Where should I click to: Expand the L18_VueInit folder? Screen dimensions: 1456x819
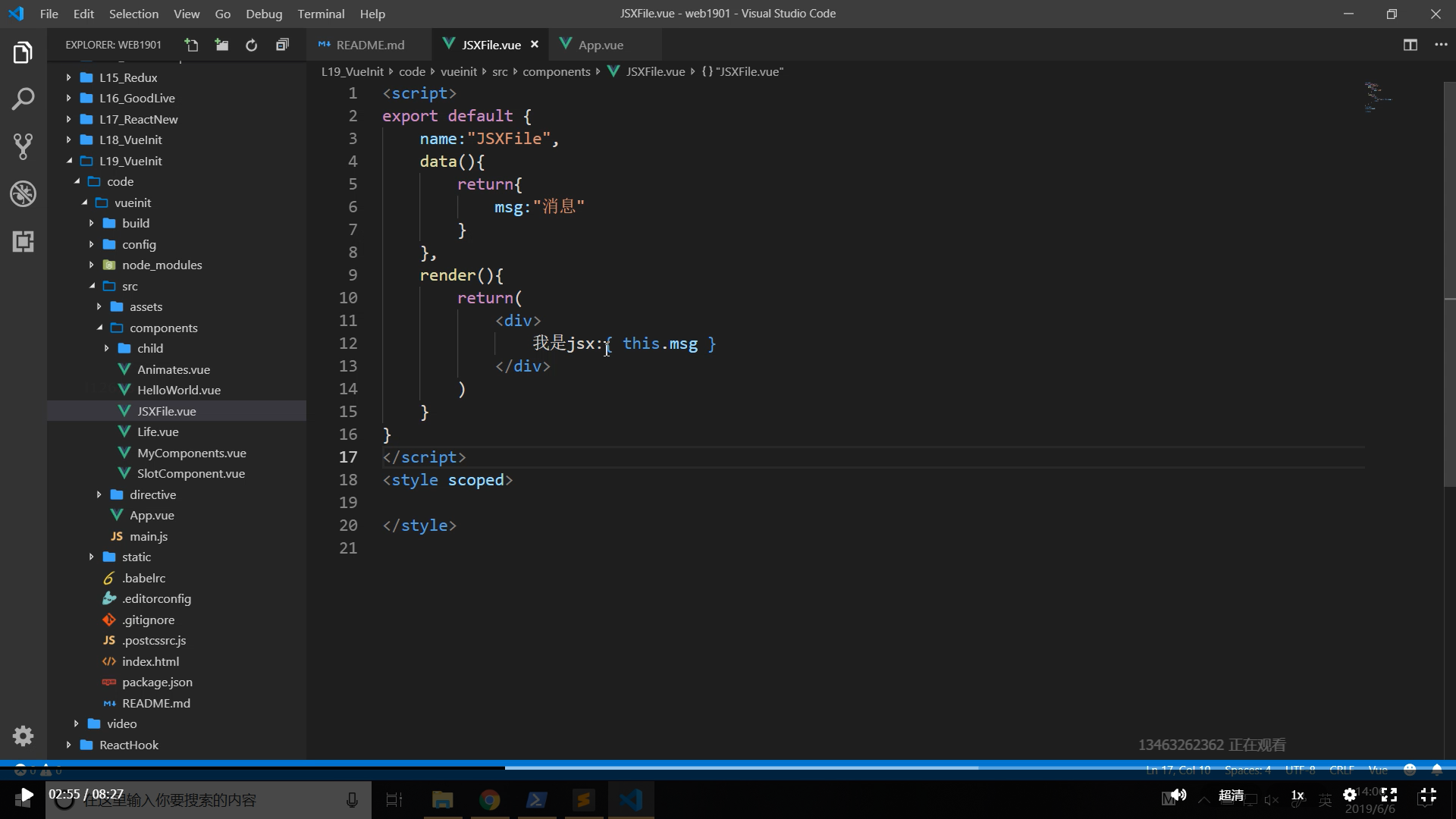(x=68, y=140)
